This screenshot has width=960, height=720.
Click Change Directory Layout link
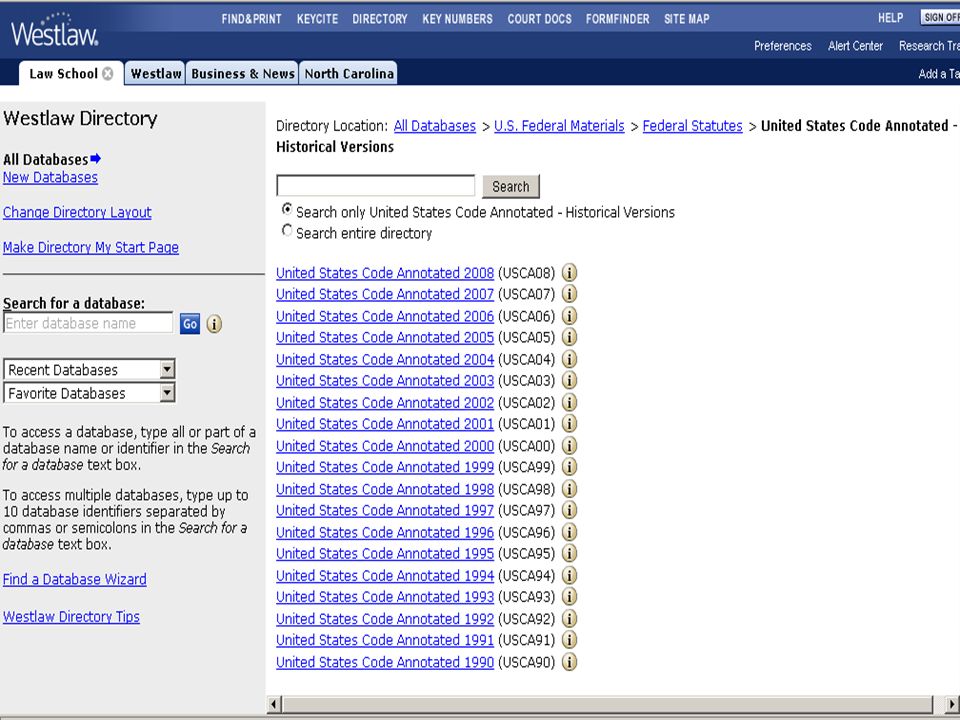[77, 212]
